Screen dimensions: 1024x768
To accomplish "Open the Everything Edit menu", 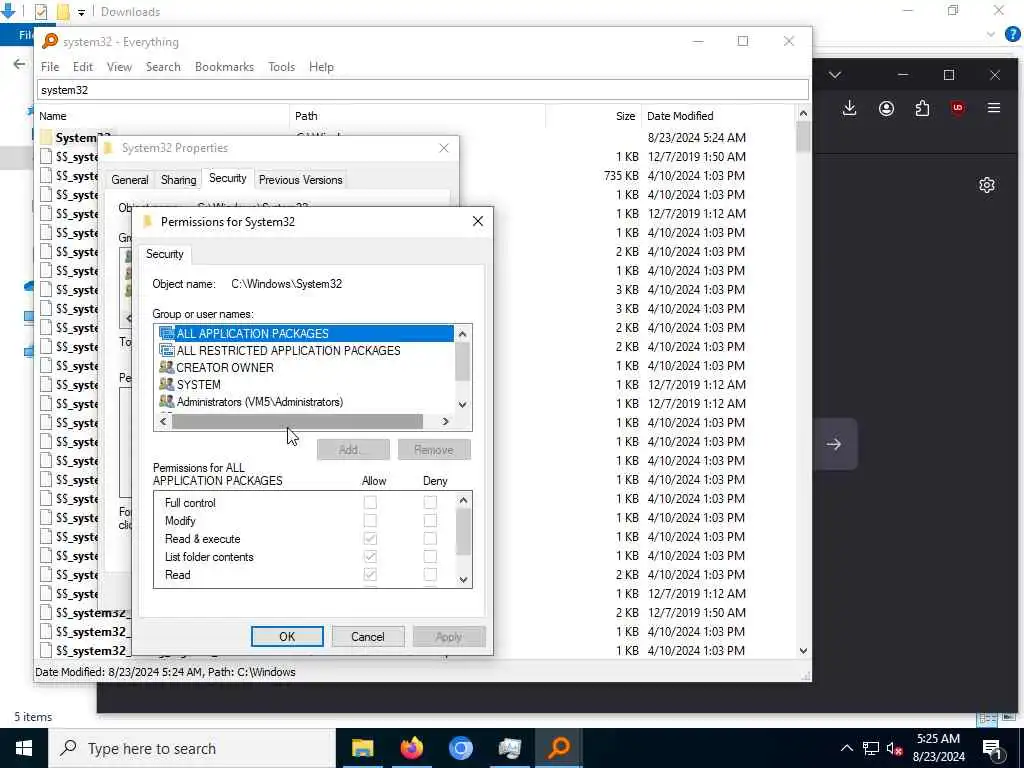I will click(x=82, y=67).
